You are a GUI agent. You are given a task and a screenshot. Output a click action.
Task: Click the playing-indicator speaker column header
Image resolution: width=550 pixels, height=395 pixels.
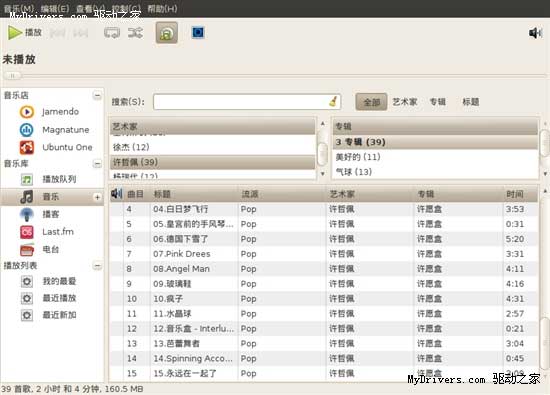tap(116, 194)
